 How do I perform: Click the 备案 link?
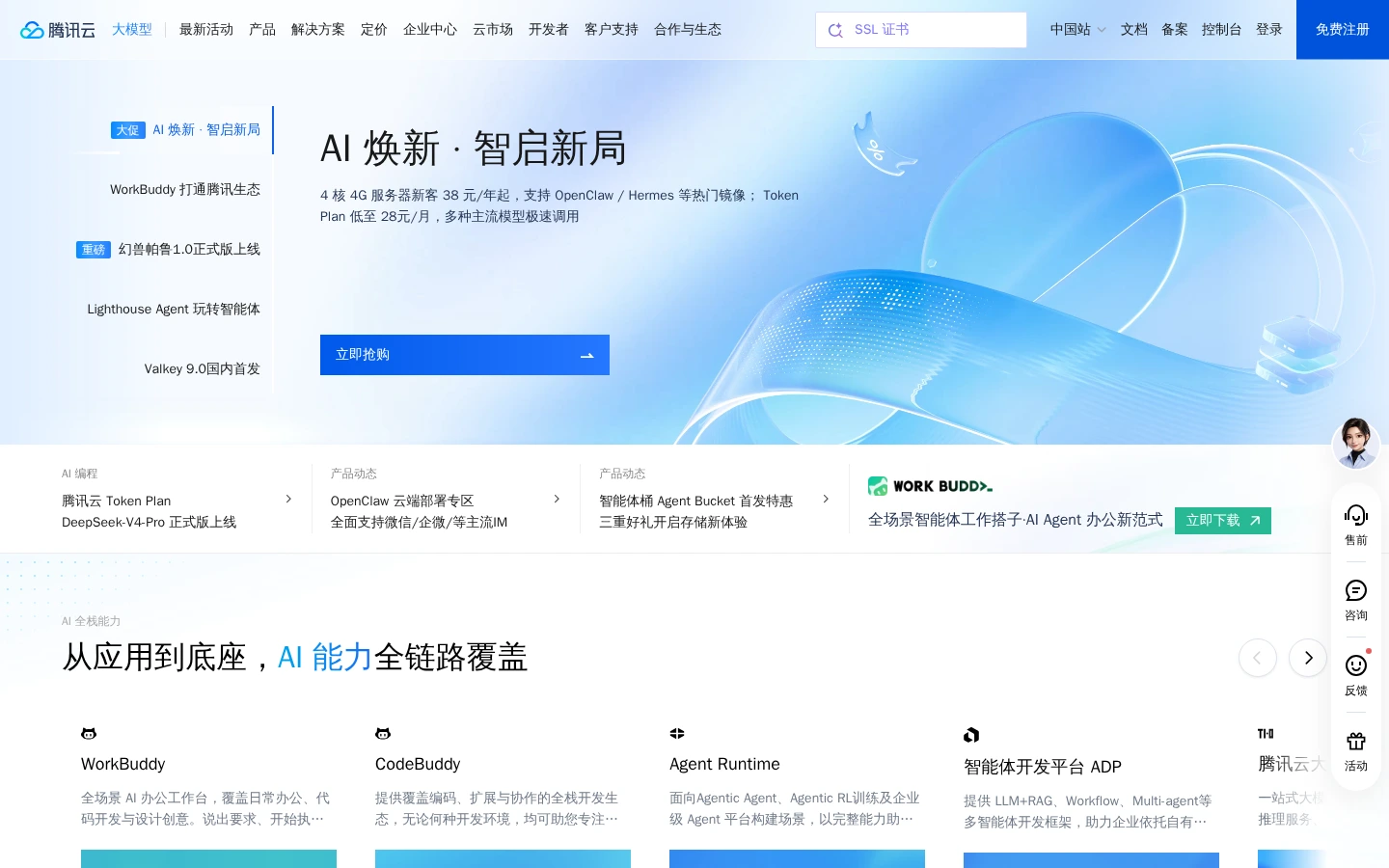click(1175, 30)
